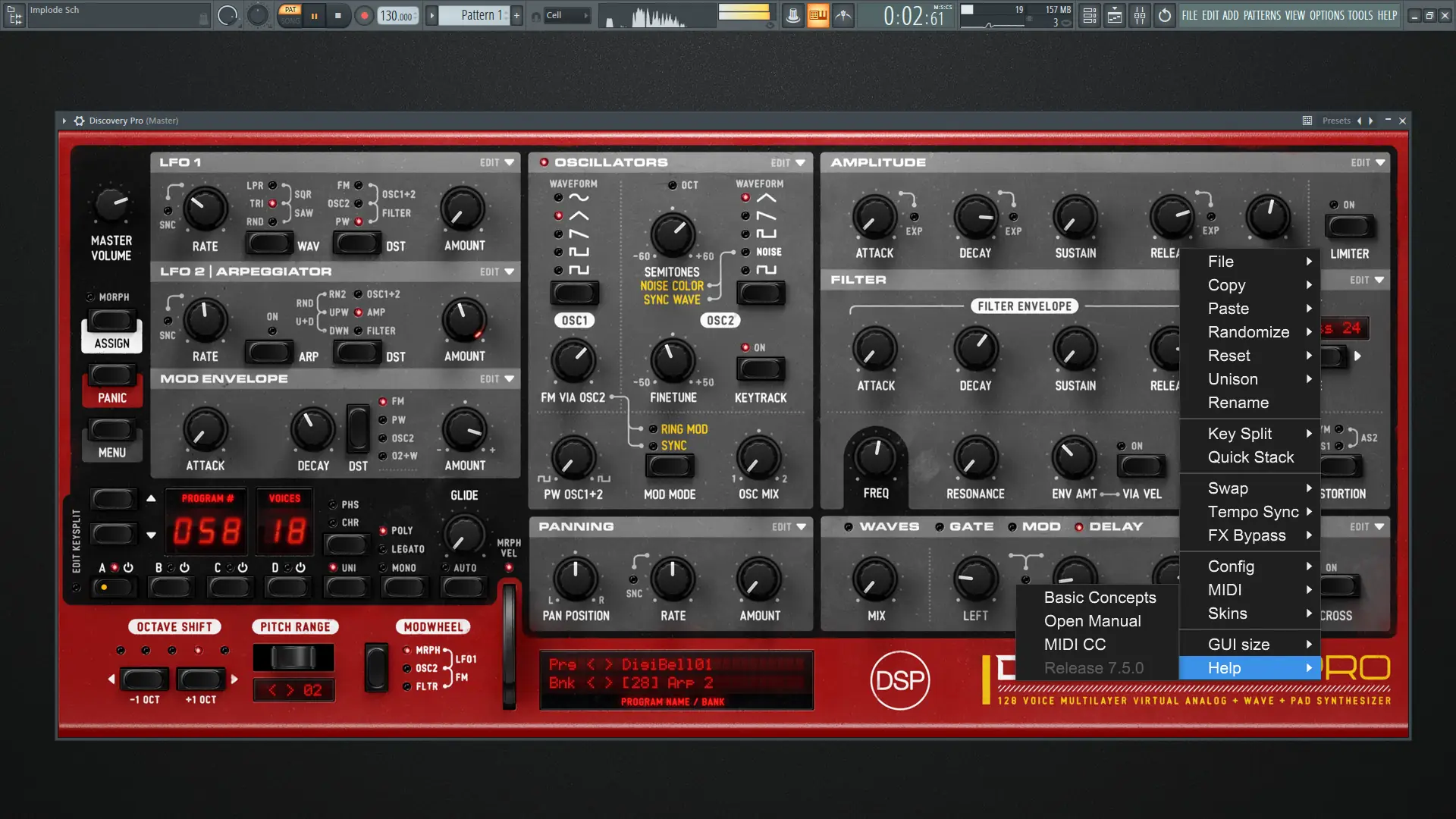This screenshot has width=1456, height=819.
Task: Expand the LFO 1 EDIT dropdown
Action: 497,162
